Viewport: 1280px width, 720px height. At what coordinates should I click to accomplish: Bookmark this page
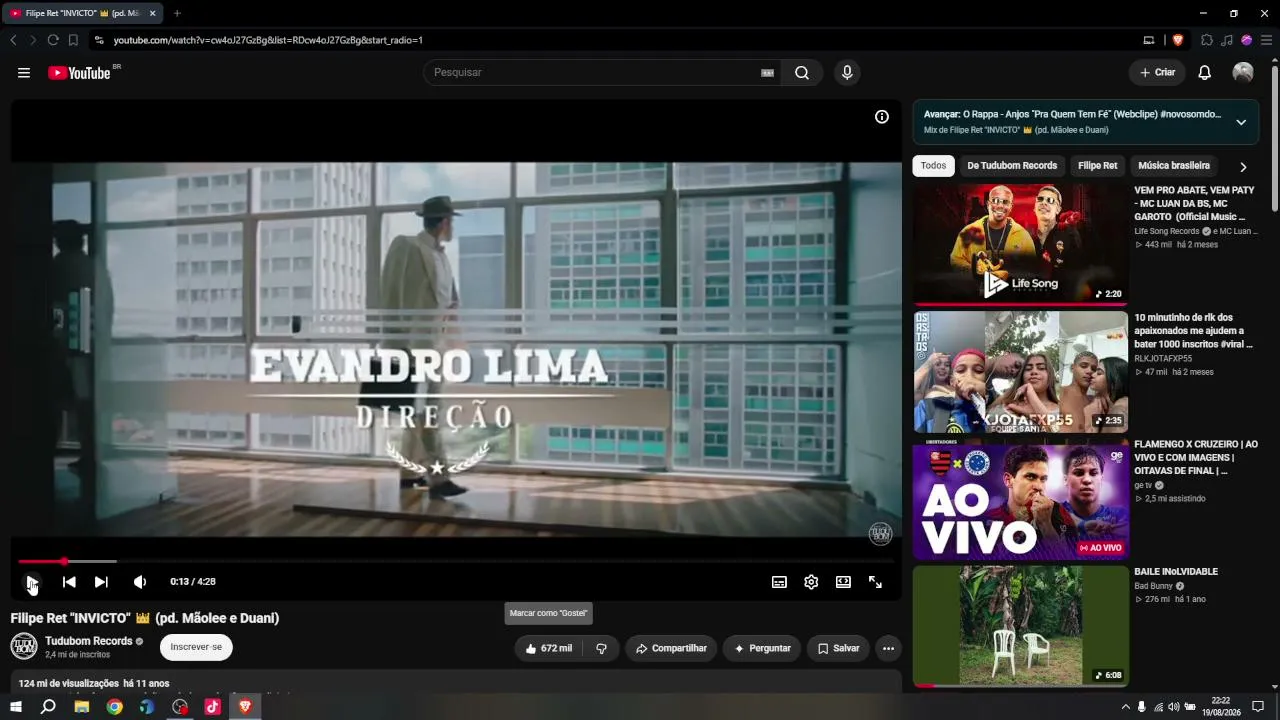coord(73,40)
